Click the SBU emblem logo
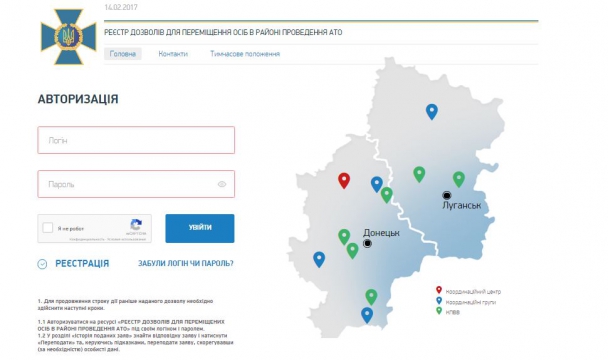 click(x=69, y=37)
